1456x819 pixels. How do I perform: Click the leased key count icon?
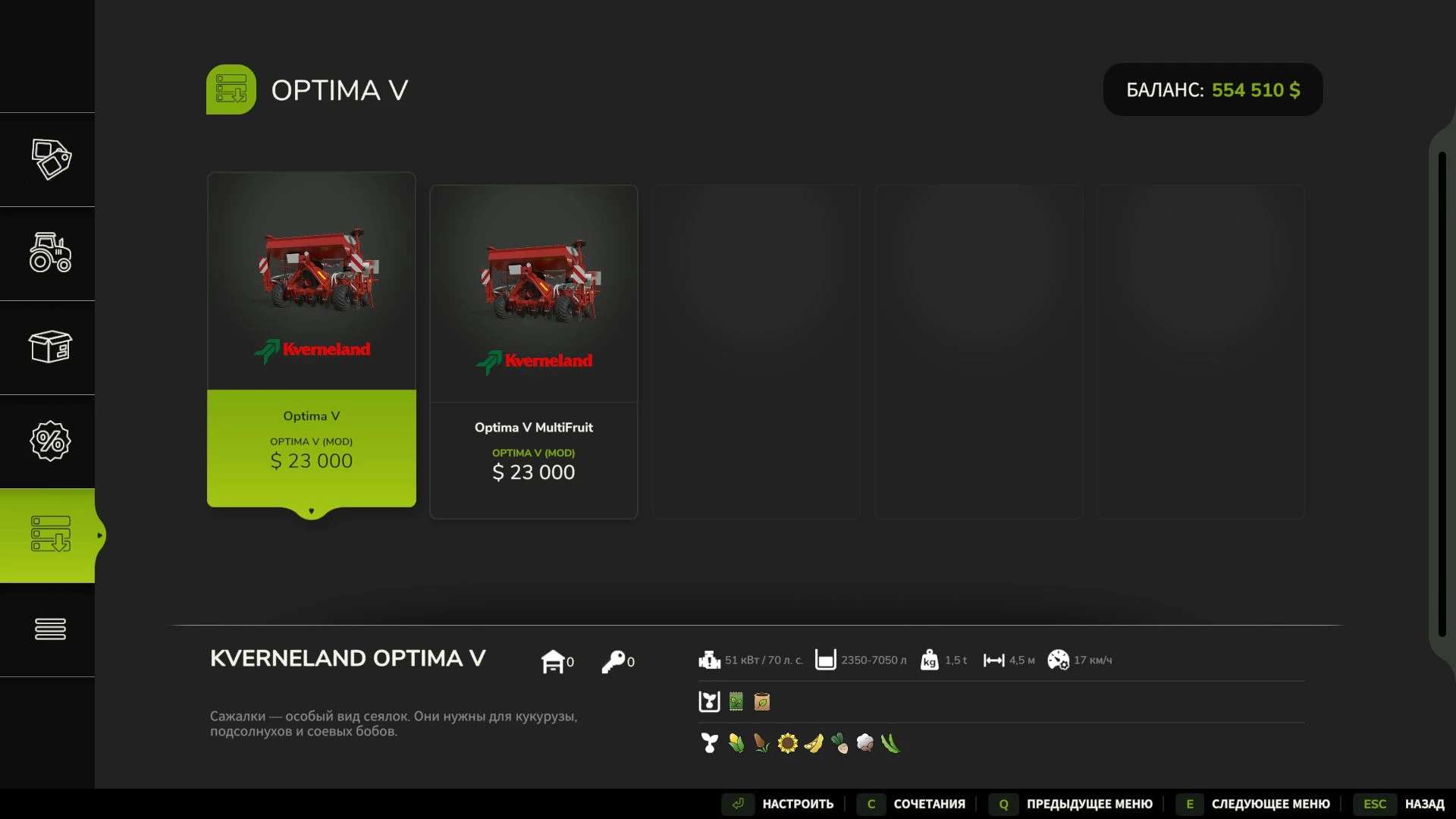(x=613, y=661)
